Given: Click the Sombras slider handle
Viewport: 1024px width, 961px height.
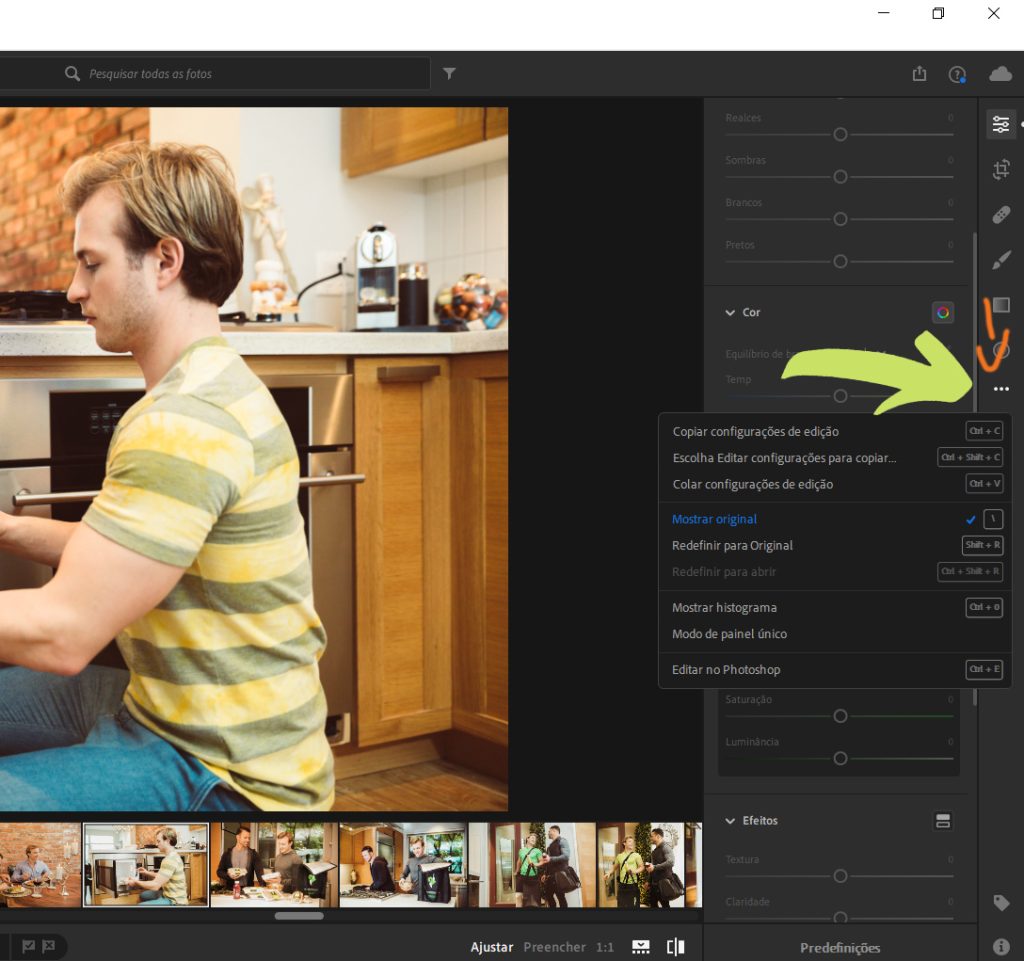Looking at the screenshot, I should 840,177.
